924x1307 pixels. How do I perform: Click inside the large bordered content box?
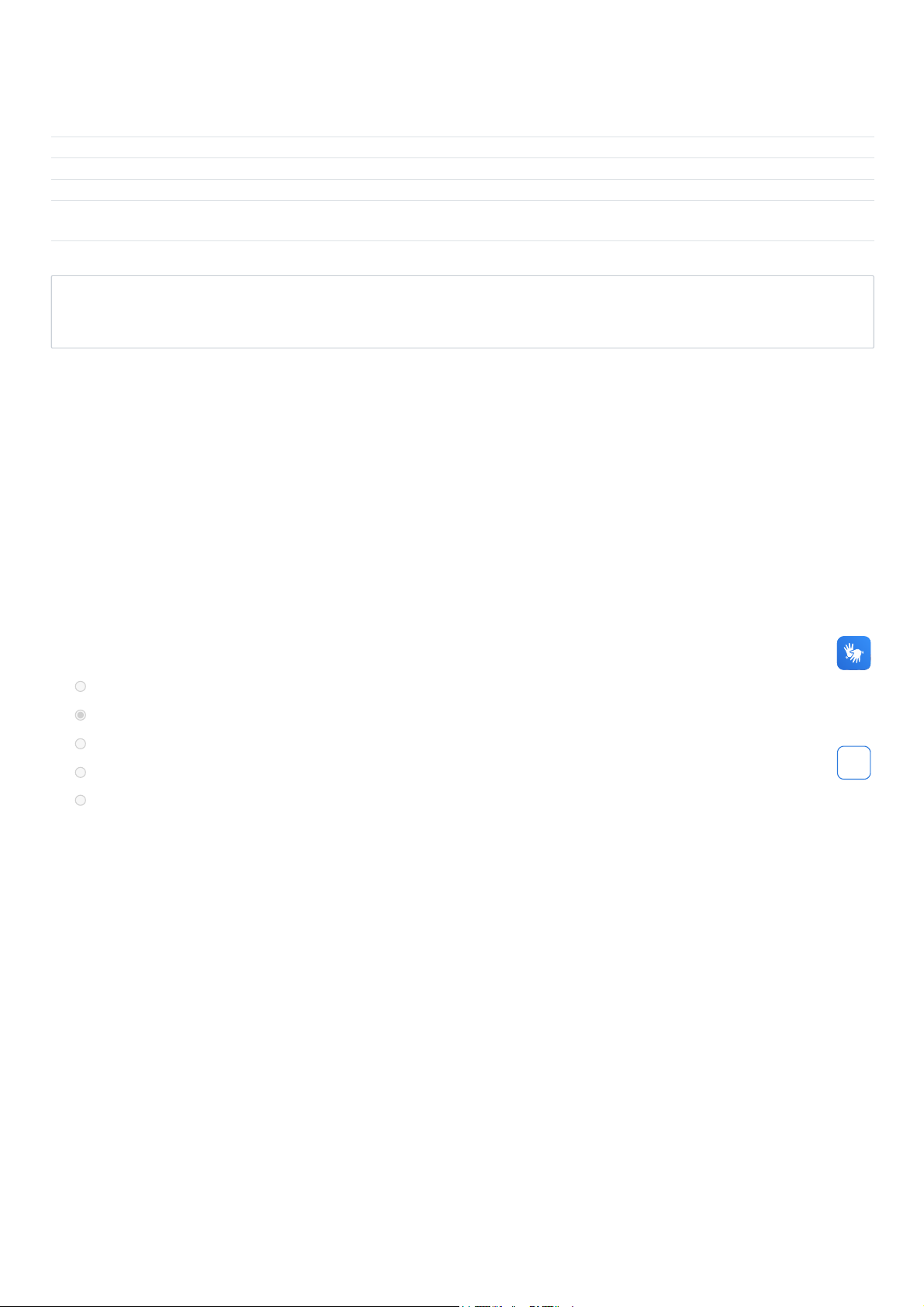[462, 312]
